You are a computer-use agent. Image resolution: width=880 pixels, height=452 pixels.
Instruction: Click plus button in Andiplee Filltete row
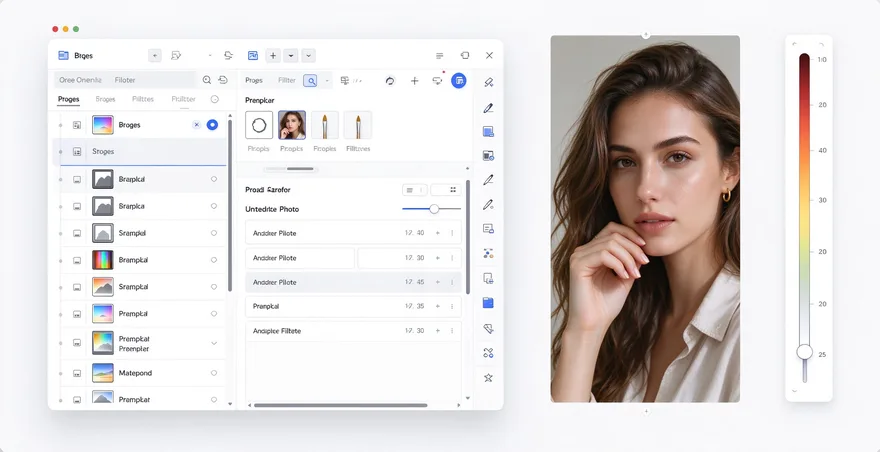[x=438, y=331]
